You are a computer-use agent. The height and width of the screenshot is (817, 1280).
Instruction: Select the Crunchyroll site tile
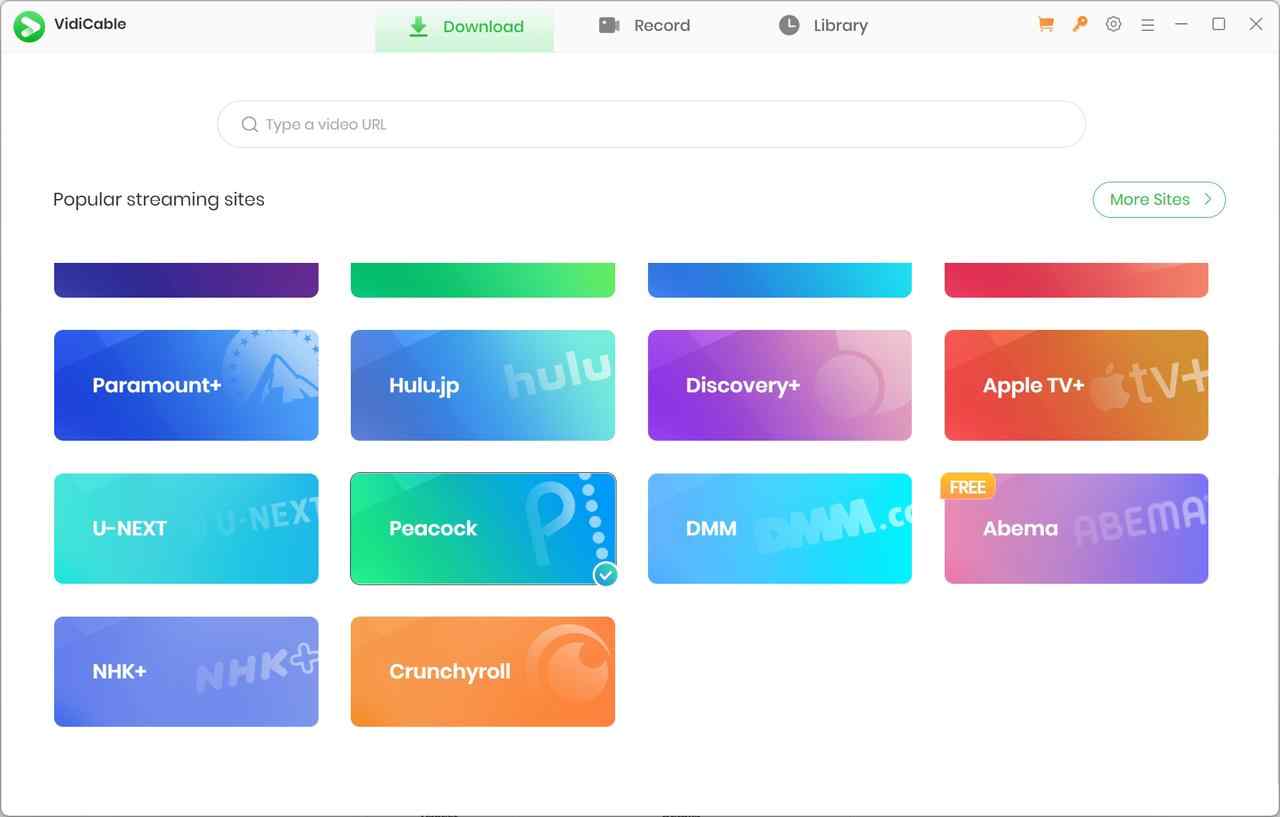point(482,671)
